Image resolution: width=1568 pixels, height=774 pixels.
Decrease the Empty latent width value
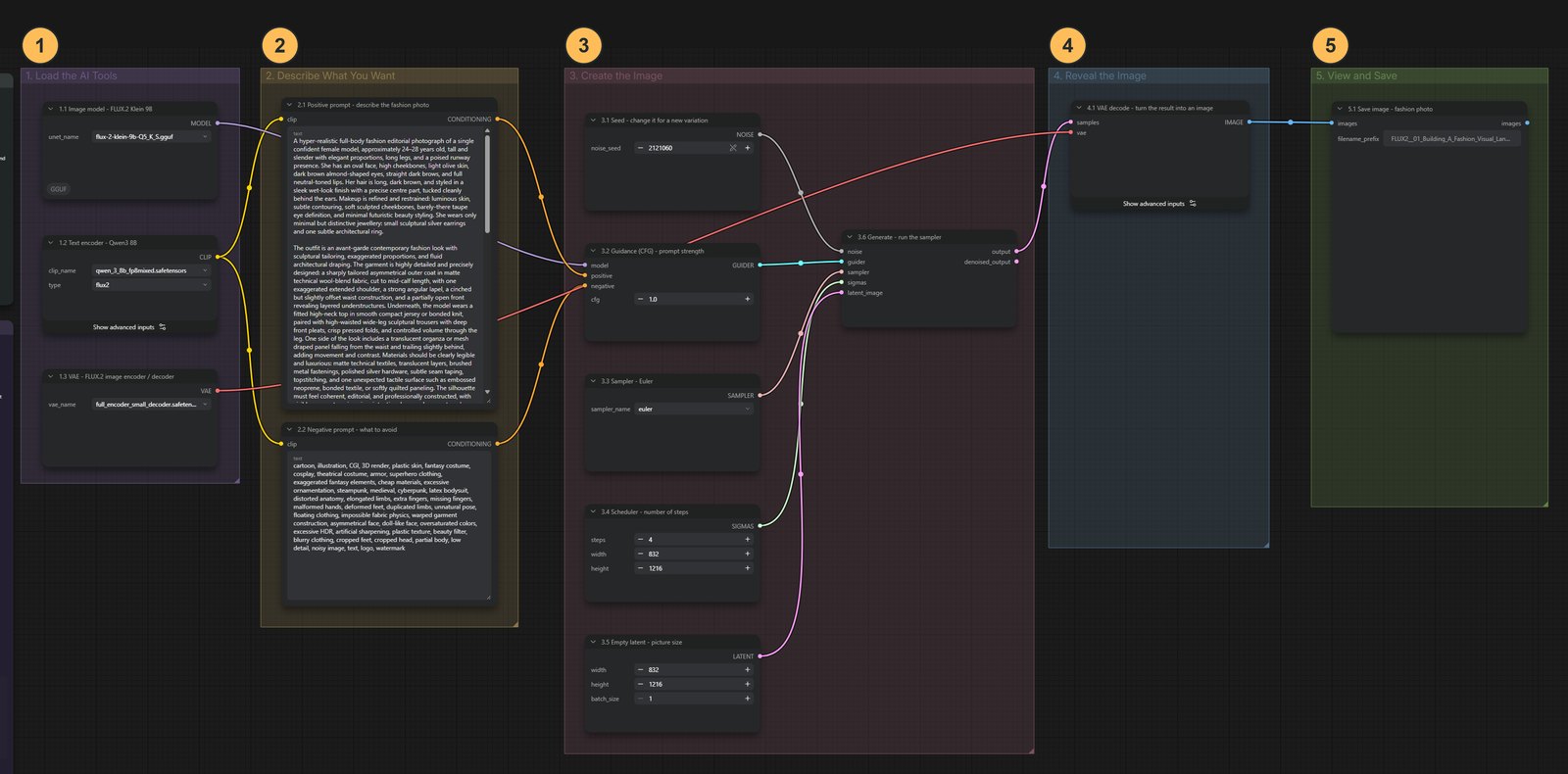click(641, 670)
